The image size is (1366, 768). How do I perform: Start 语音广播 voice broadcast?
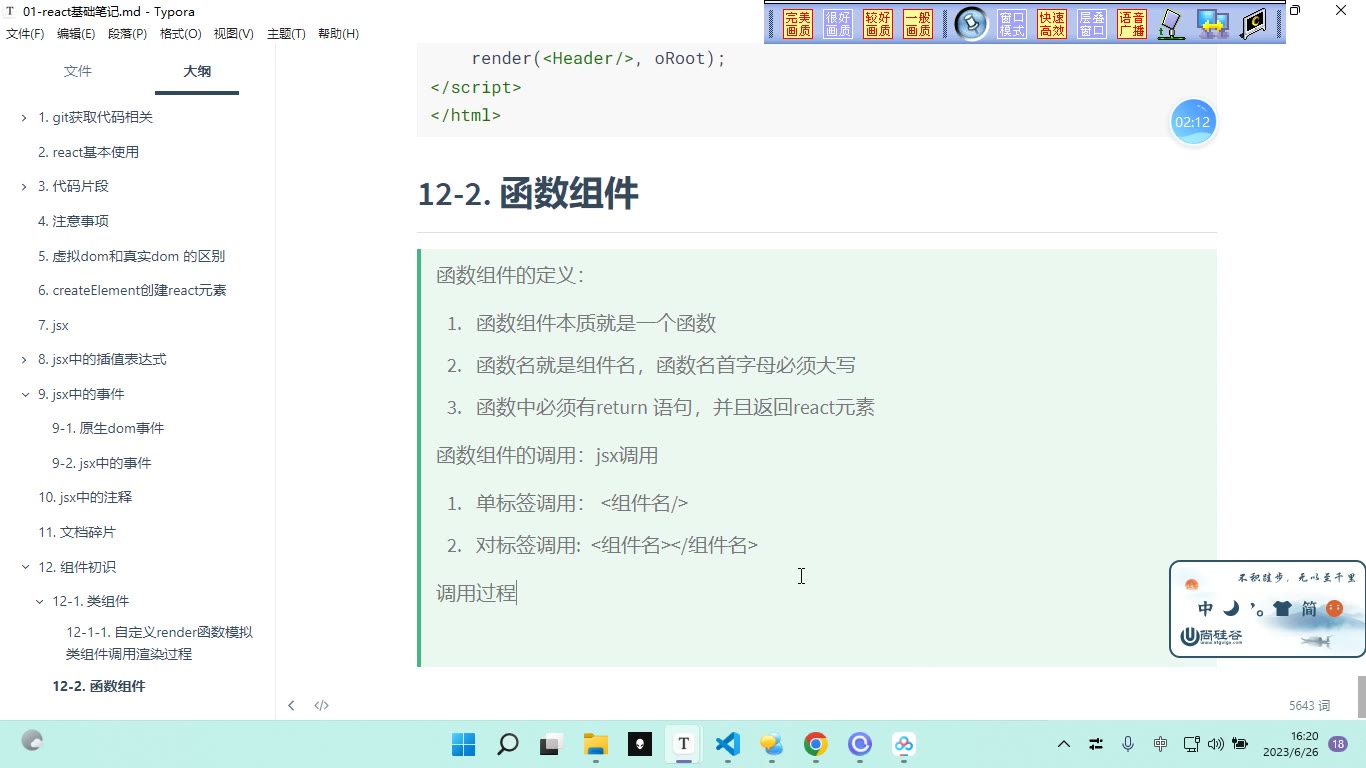pyautogui.click(x=1132, y=24)
